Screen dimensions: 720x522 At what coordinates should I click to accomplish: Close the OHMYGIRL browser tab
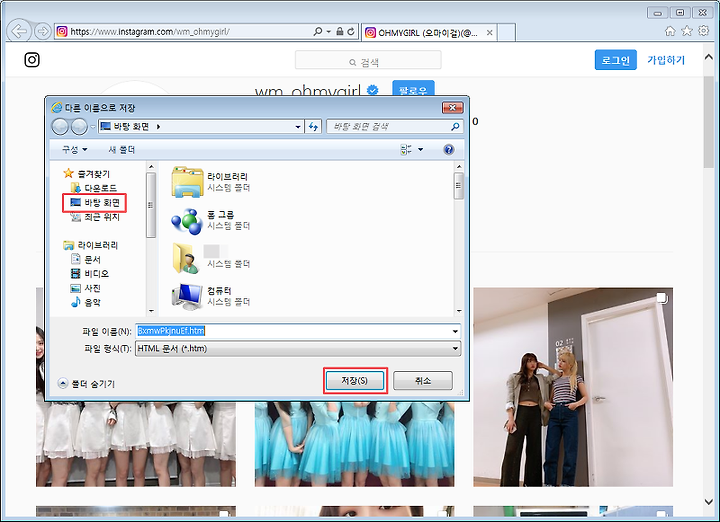point(489,33)
